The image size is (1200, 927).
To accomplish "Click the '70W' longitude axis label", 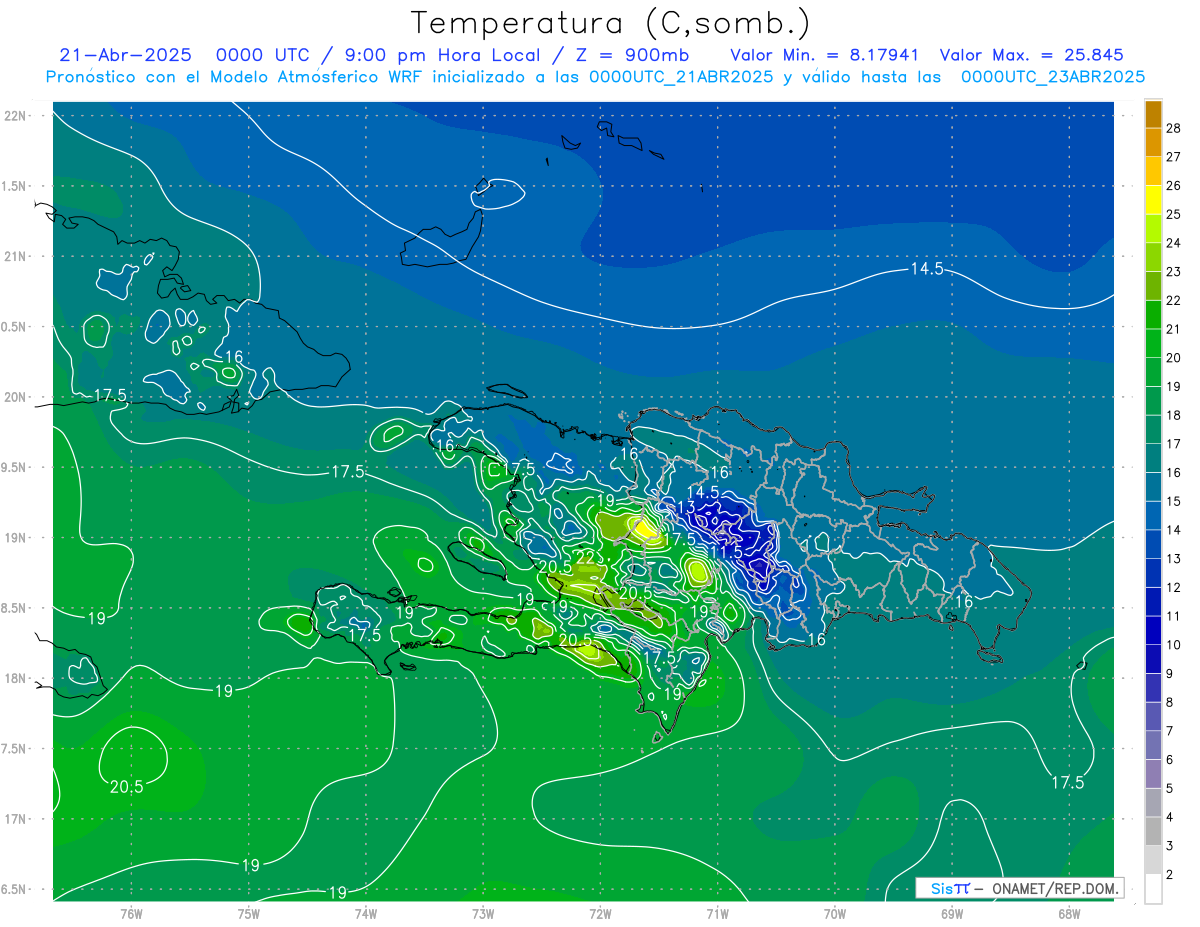I will [x=834, y=913].
